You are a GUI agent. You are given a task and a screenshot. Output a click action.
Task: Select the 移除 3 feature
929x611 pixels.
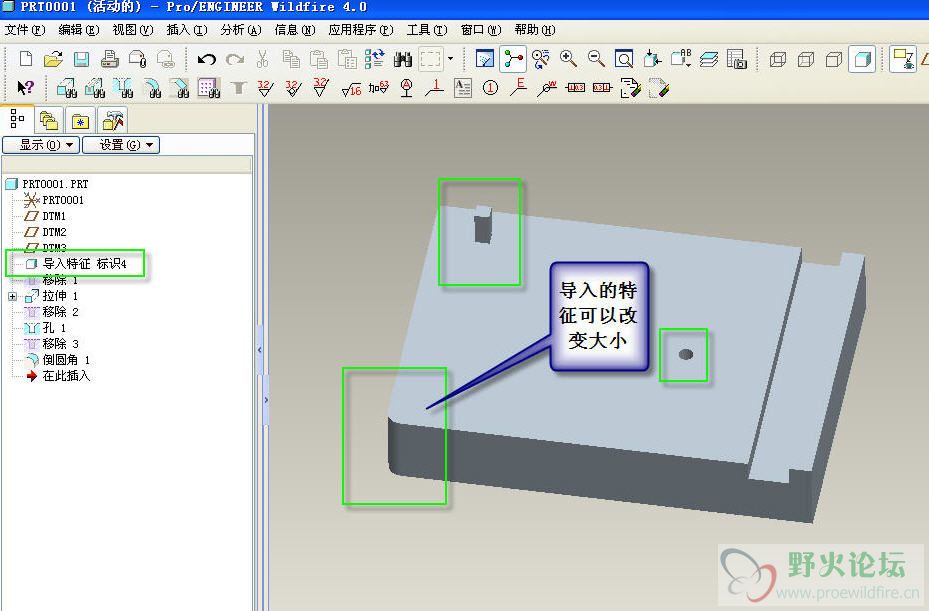point(60,344)
